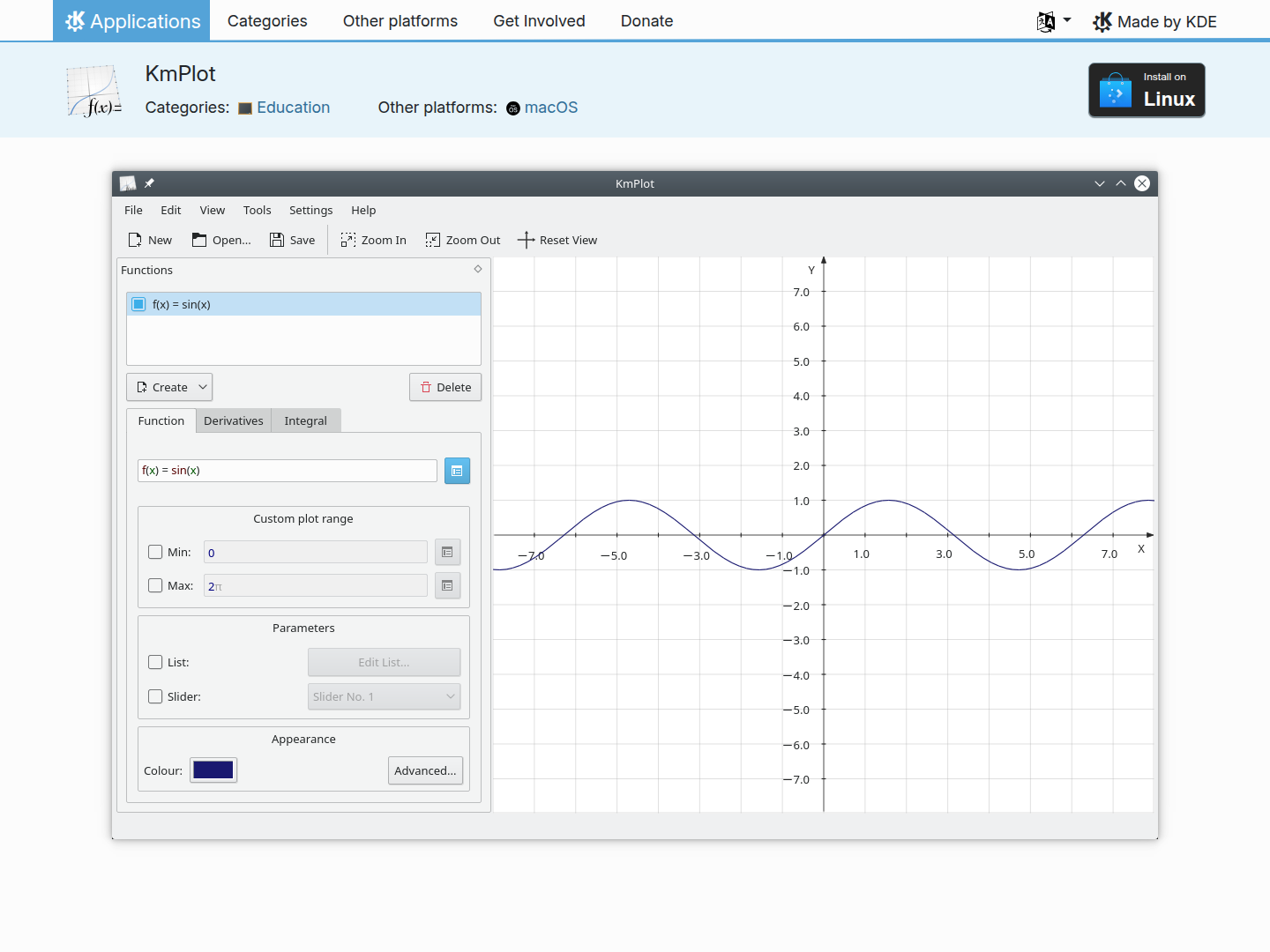Click the f(x) = sin(x) equation field
The height and width of the screenshot is (952, 1270).
click(288, 471)
